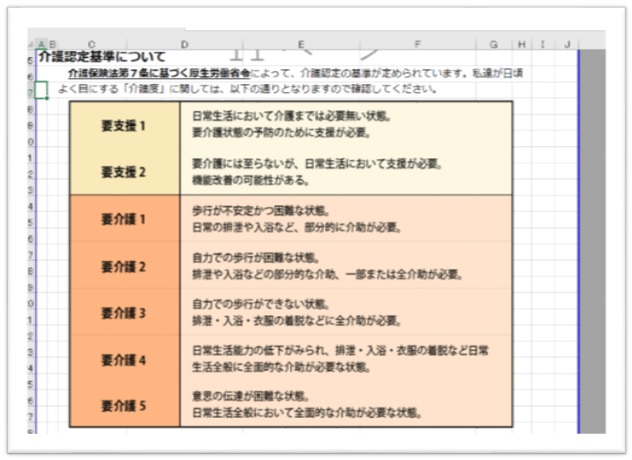Select column E header
Viewport: 632px width, 460px height.
tap(301, 44)
